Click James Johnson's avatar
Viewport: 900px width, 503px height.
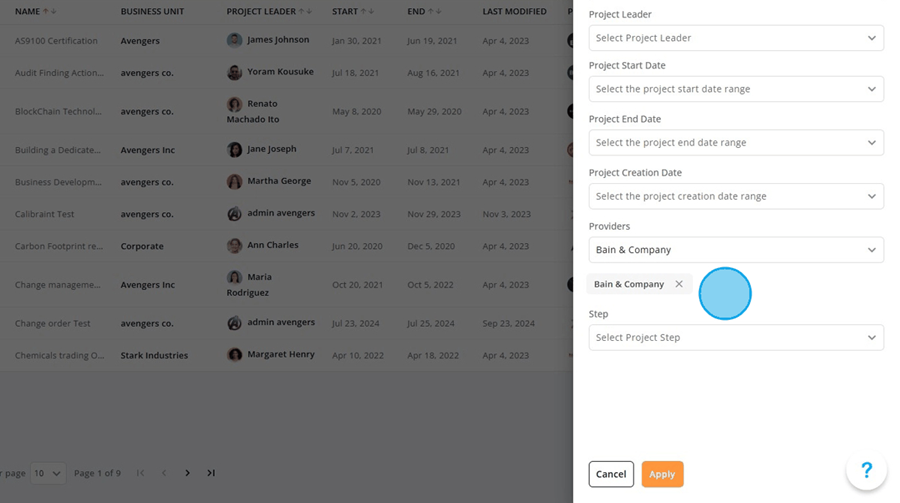[234, 40]
